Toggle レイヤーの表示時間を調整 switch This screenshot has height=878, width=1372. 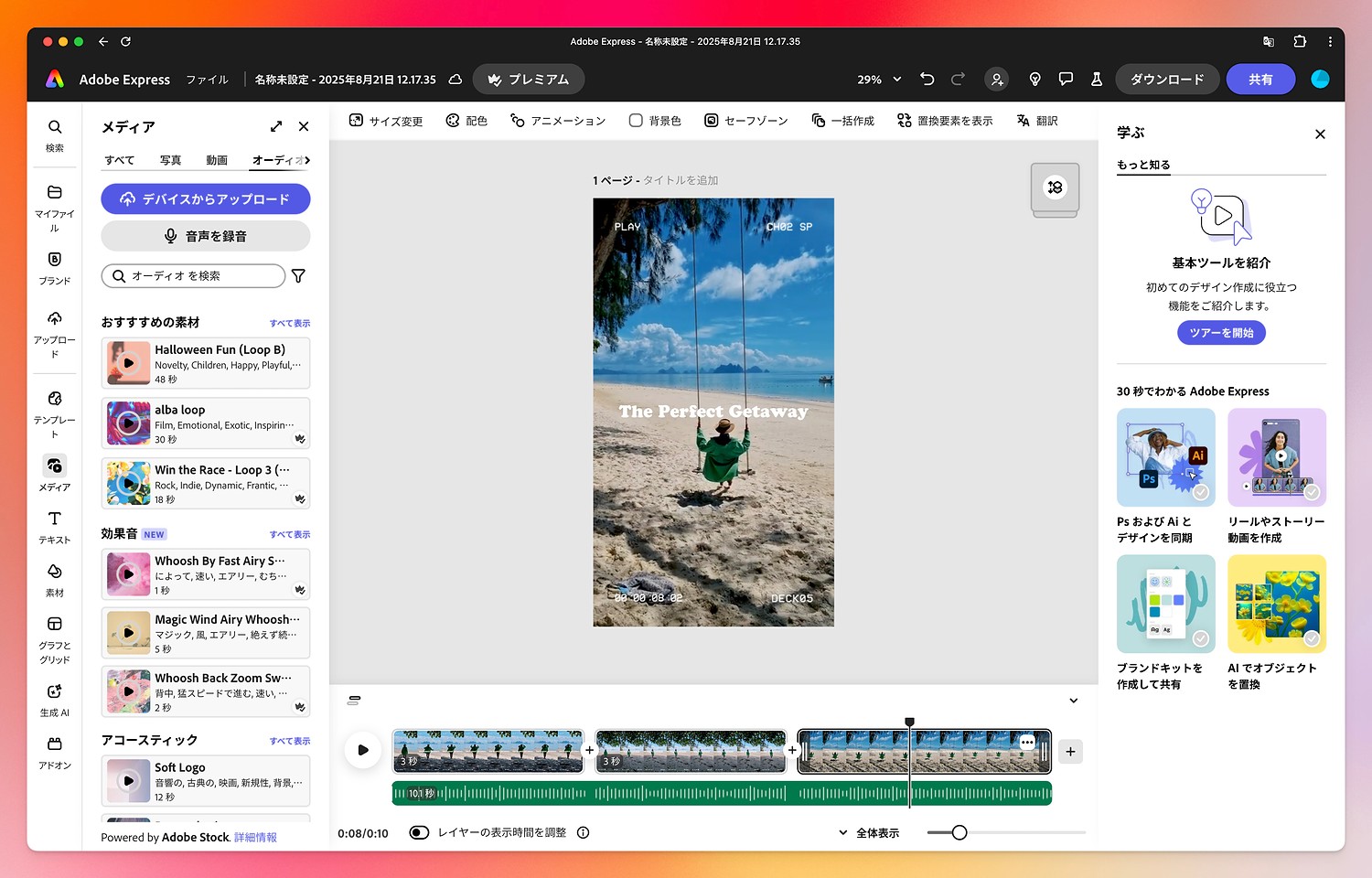(419, 833)
